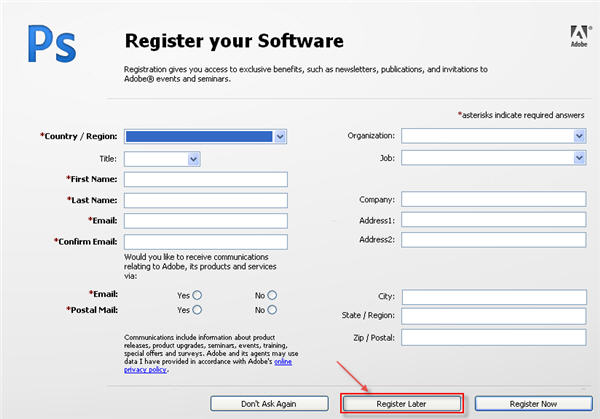Click the 'Register your Software' heading
This screenshot has height=419, width=600.
click(234, 41)
